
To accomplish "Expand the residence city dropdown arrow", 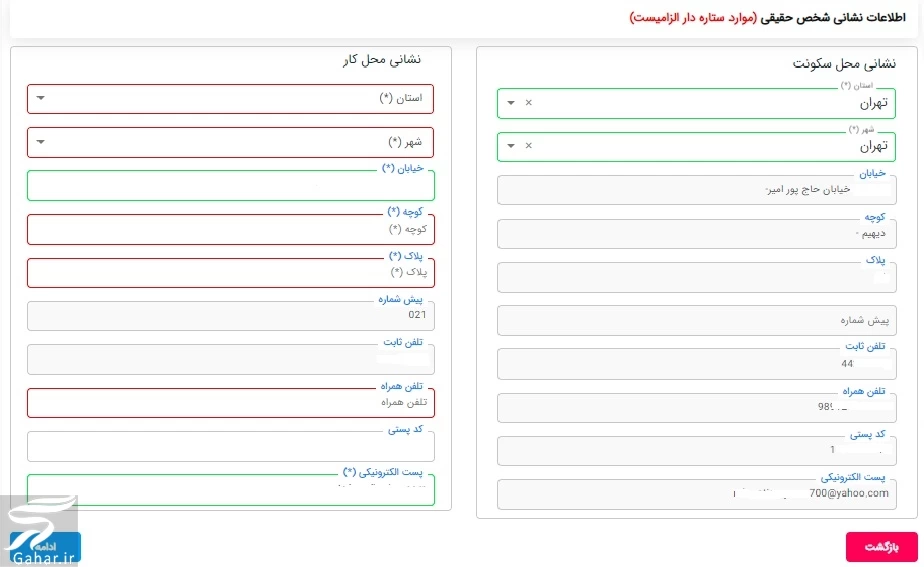I will [511, 146].
